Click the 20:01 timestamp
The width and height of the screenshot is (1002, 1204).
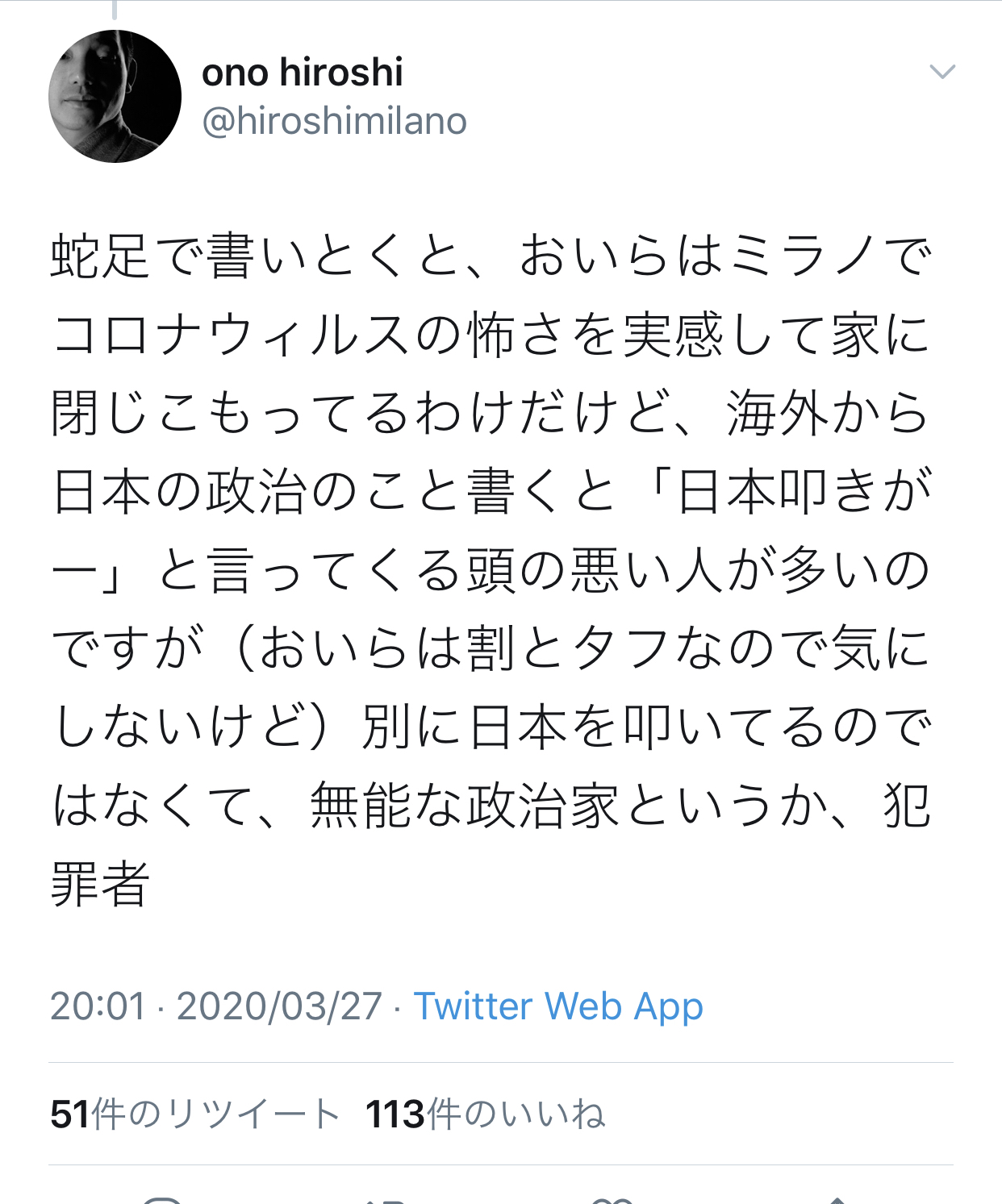point(98,1006)
